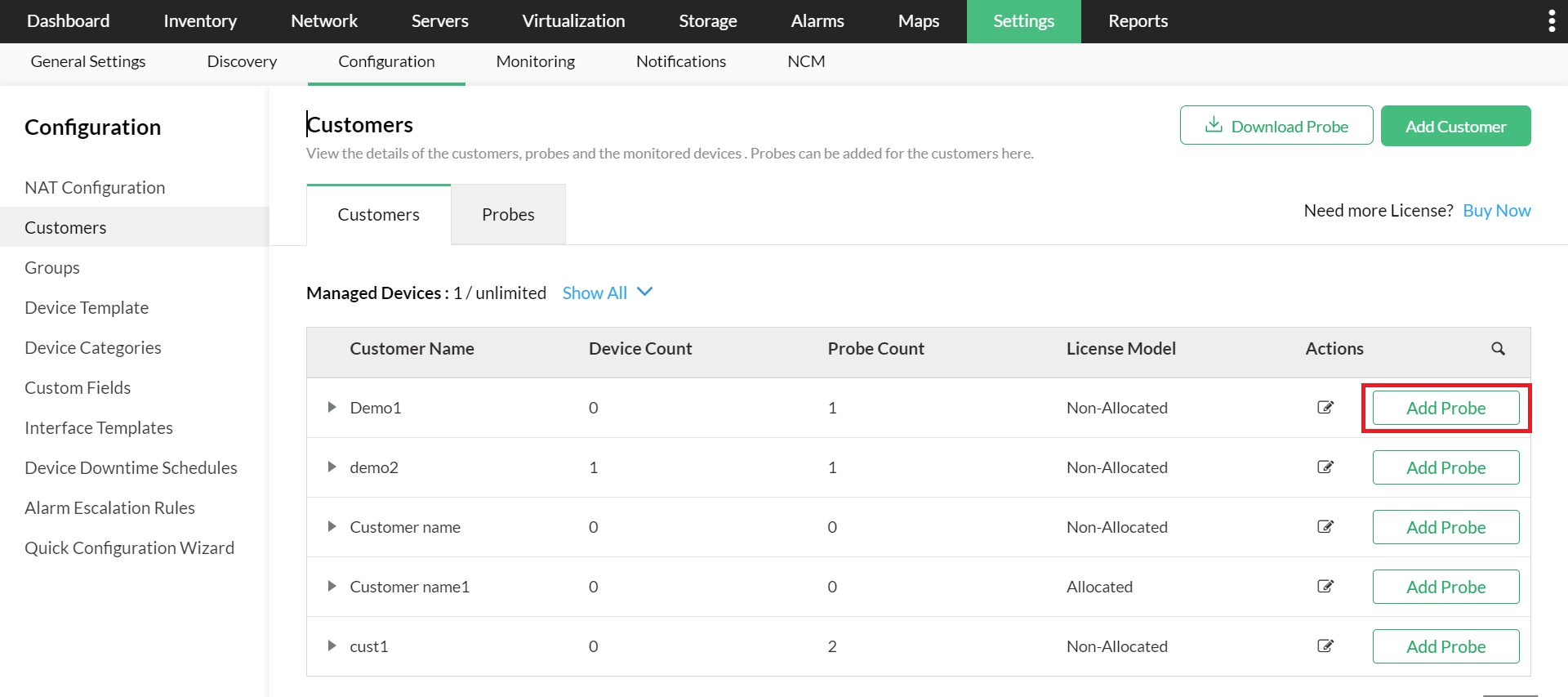Expand the Demo1 customer row
Screen dimensions: 1568x697
tap(332, 407)
